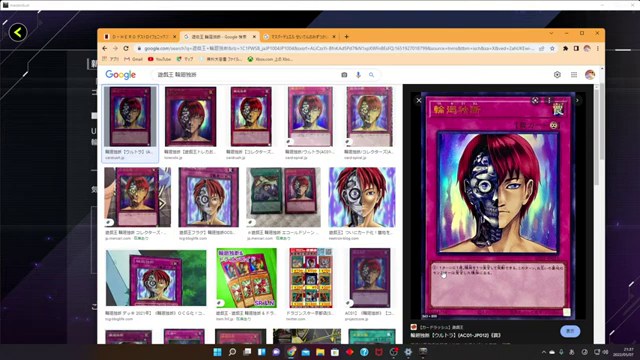Open File Explorer from the taskbar
Viewport: 640px width, 360px height.
click(x=320, y=352)
